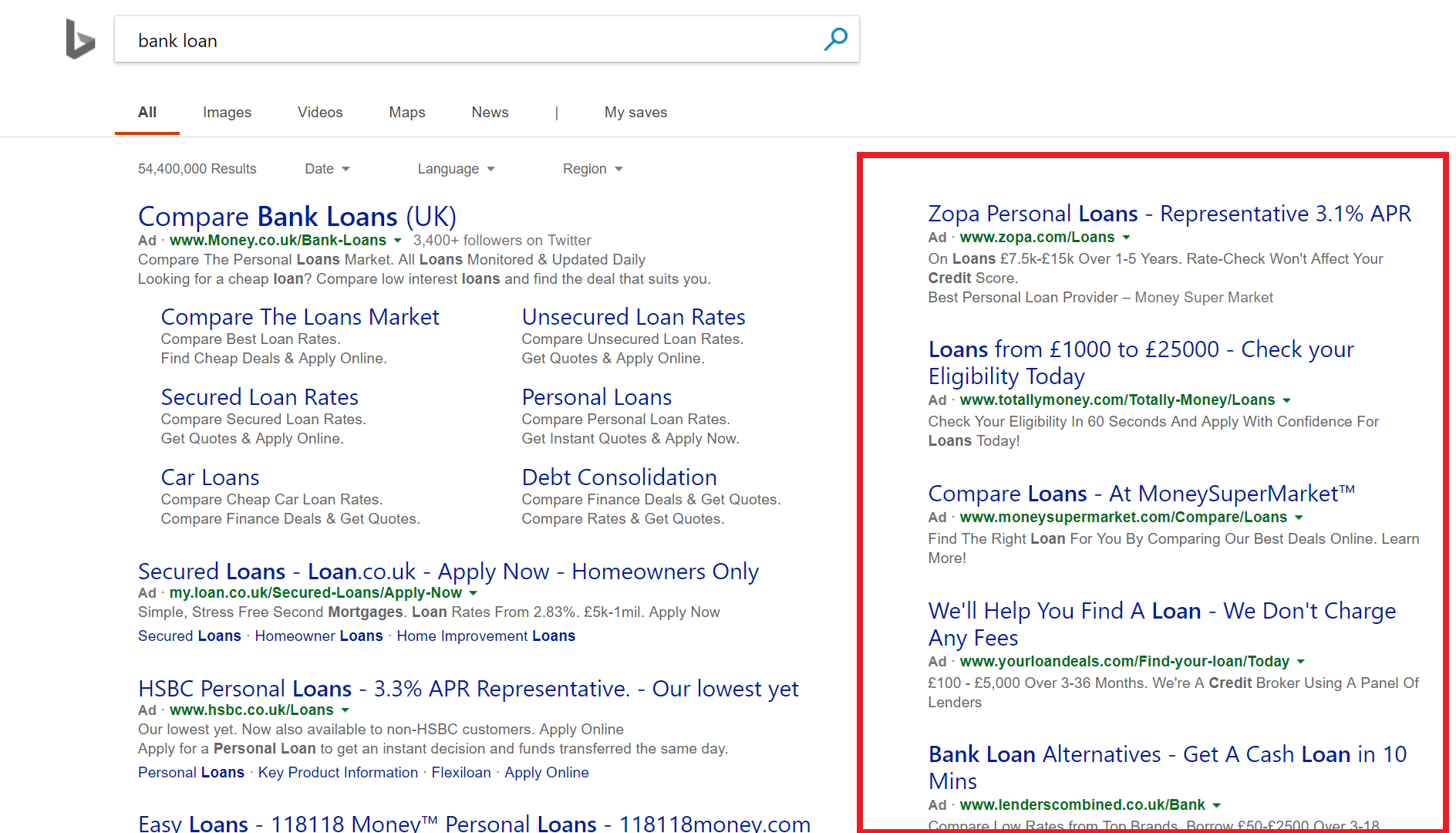This screenshot has height=833, width=1456.
Task: Click the Bing logo icon
Action: click(x=80, y=39)
